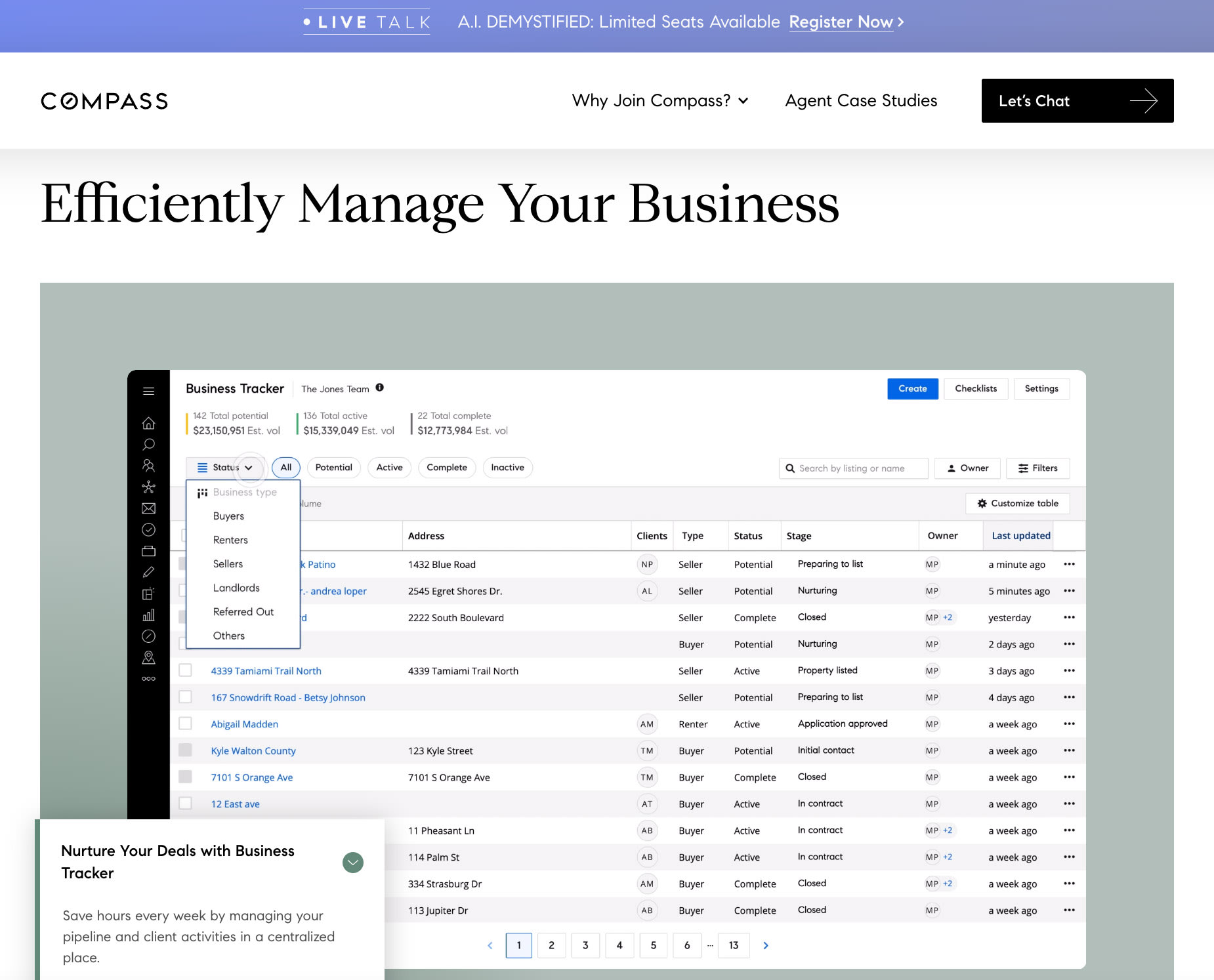Click the agent map pin icon in the sidebar
The height and width of the screenshot is (980, 1214).
[149, 657]
